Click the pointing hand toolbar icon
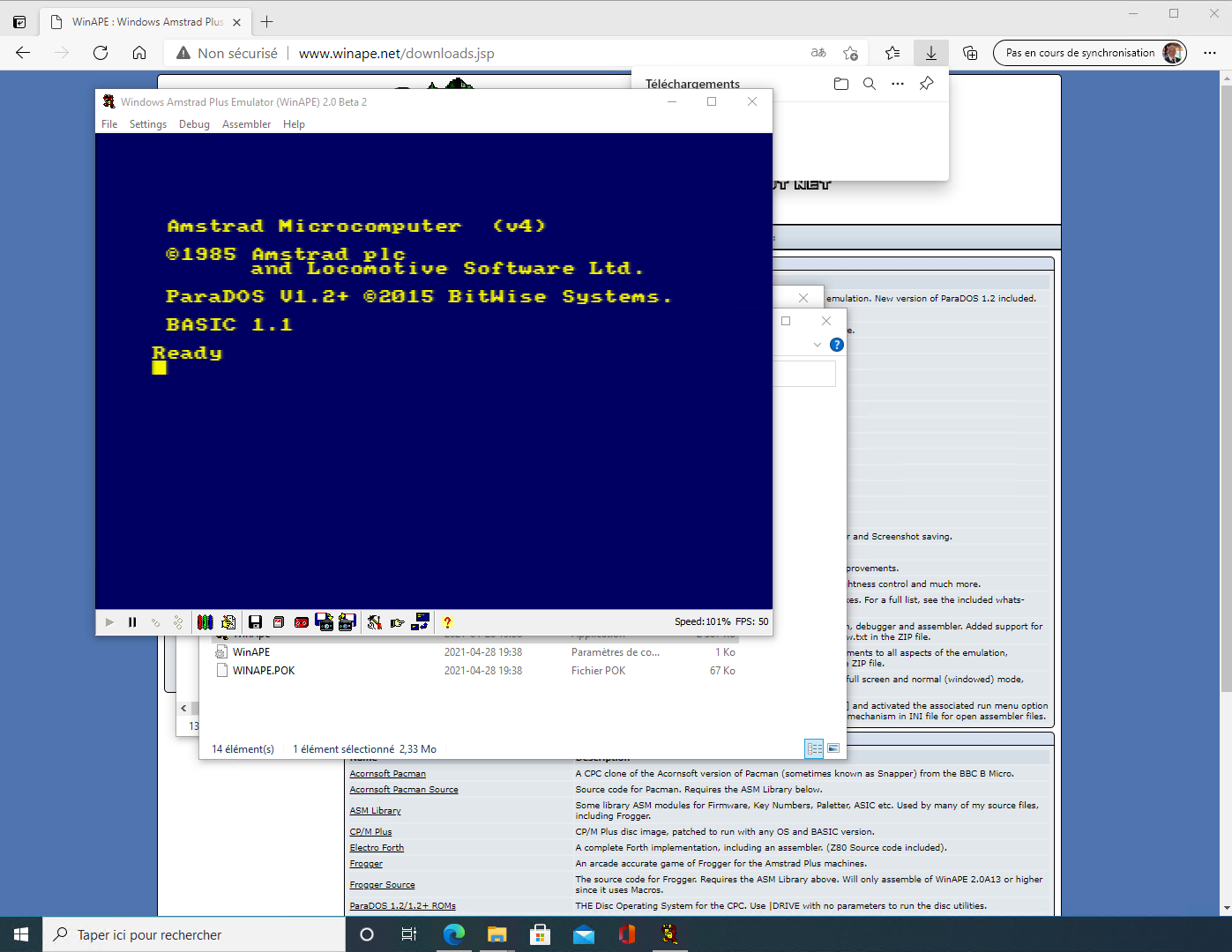Screen dimensions: 1232x952 pyautogui.click(x=397, y=622)
